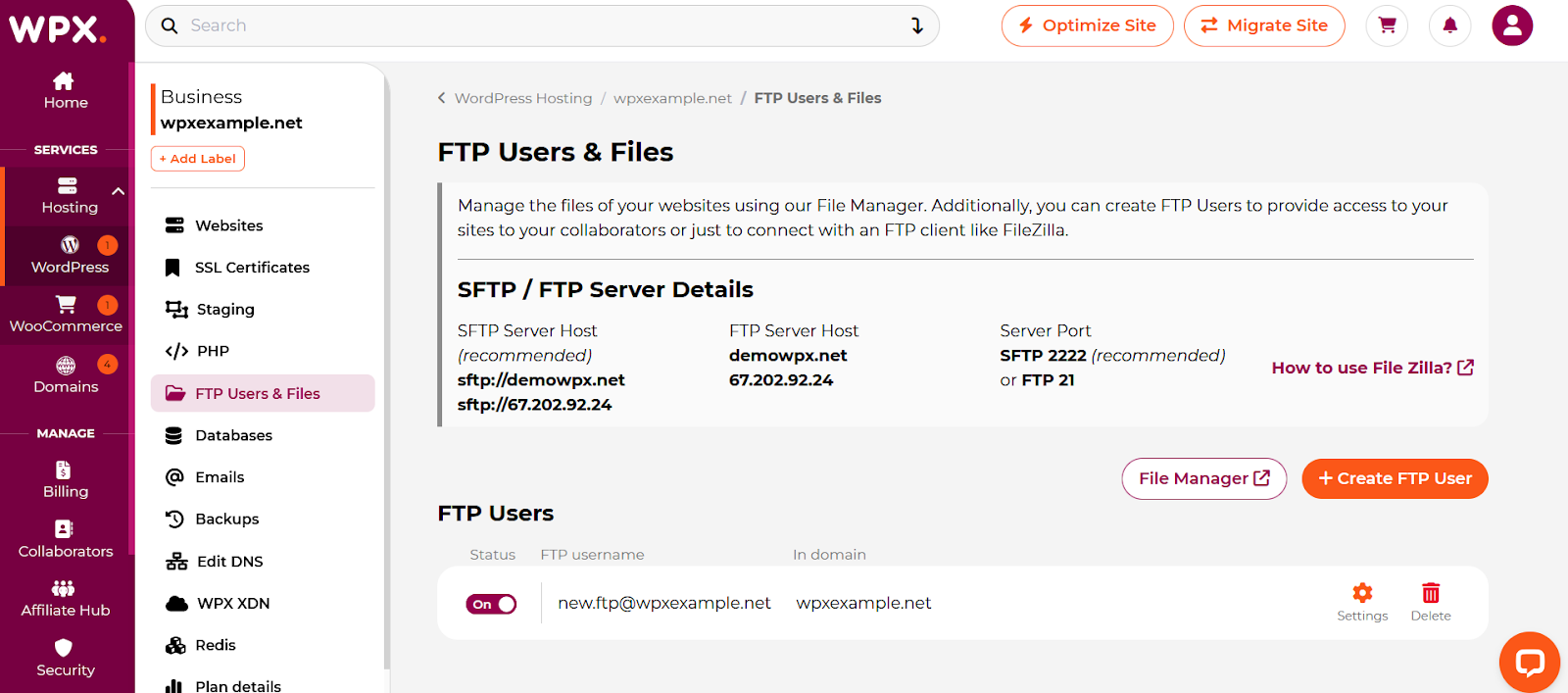Open live chat bubble

[1529, 663]
